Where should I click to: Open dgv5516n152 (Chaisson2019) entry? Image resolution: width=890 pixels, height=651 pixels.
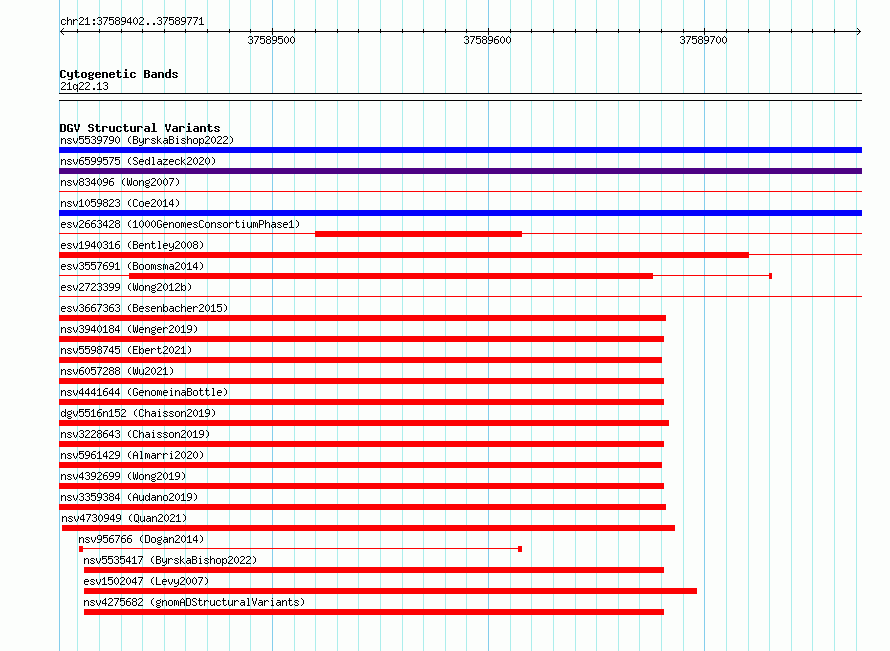coord(138,413)
